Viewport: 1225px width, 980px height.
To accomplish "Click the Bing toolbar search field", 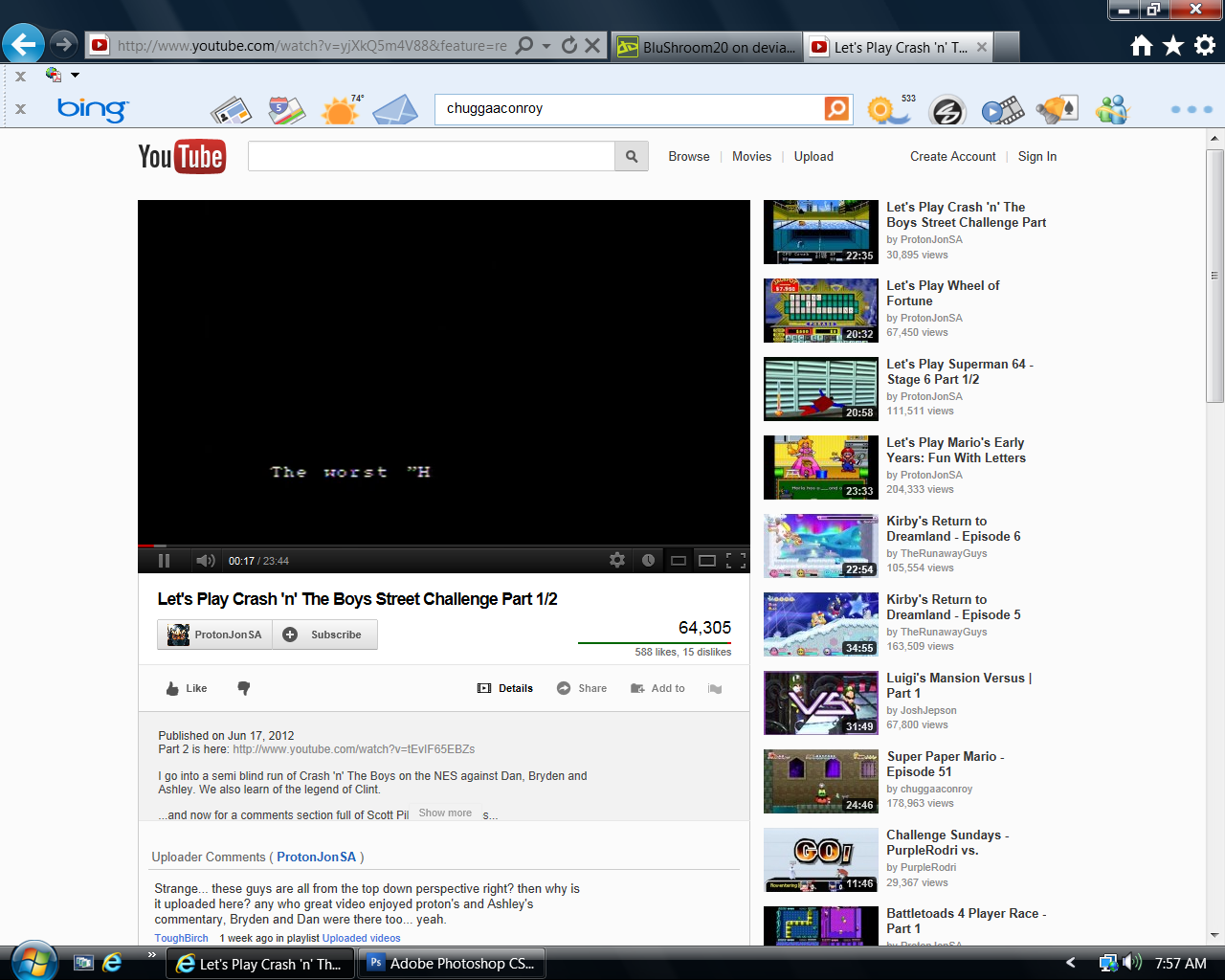I will (x=629, y=108).
